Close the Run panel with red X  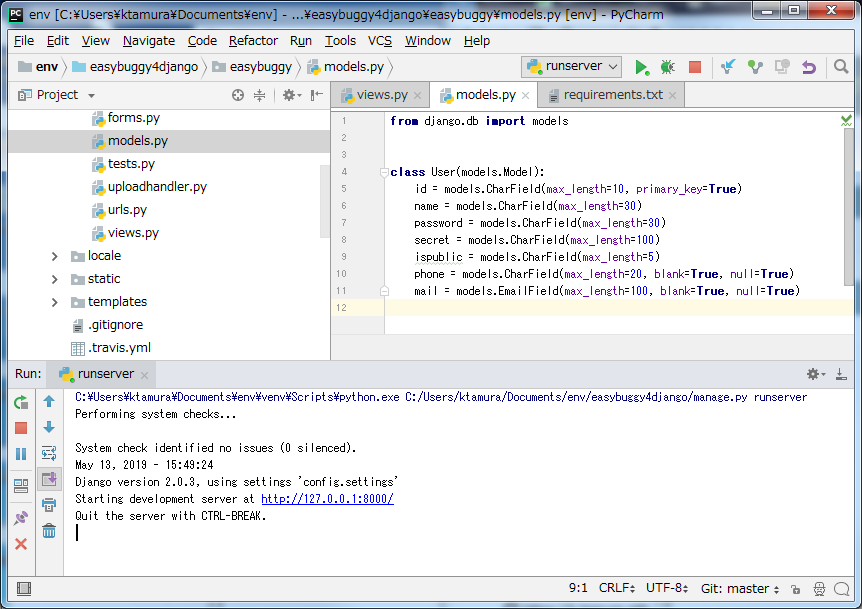tap(21, 544)
